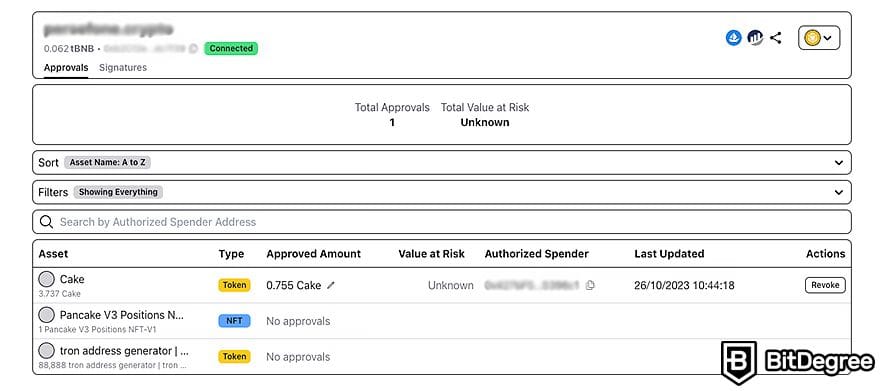The height and width of the screenshot is (391, 880).
Task: Click the Connected status badge
Action: (x=231, y=49)
